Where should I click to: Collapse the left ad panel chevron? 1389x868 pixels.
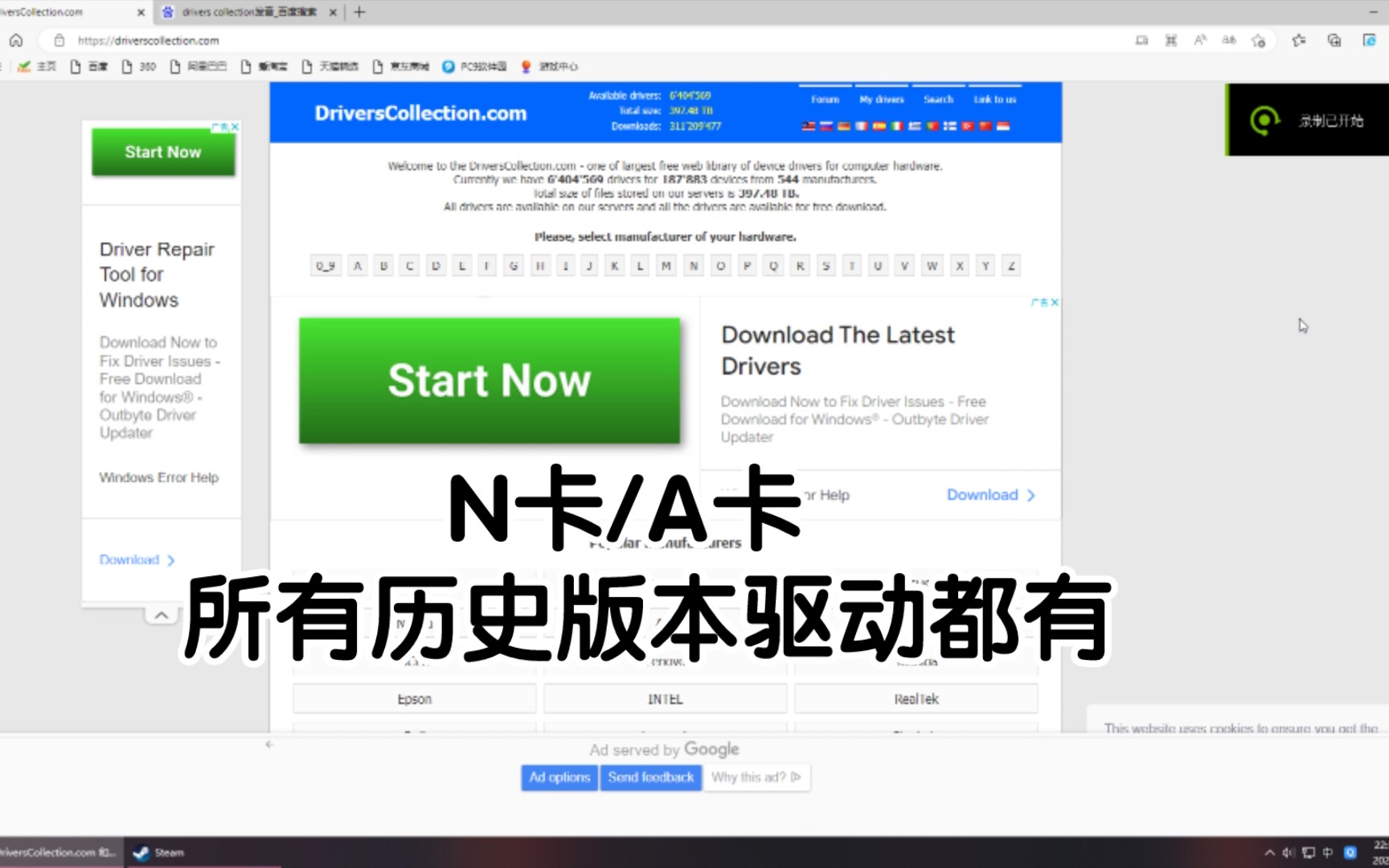162,615
